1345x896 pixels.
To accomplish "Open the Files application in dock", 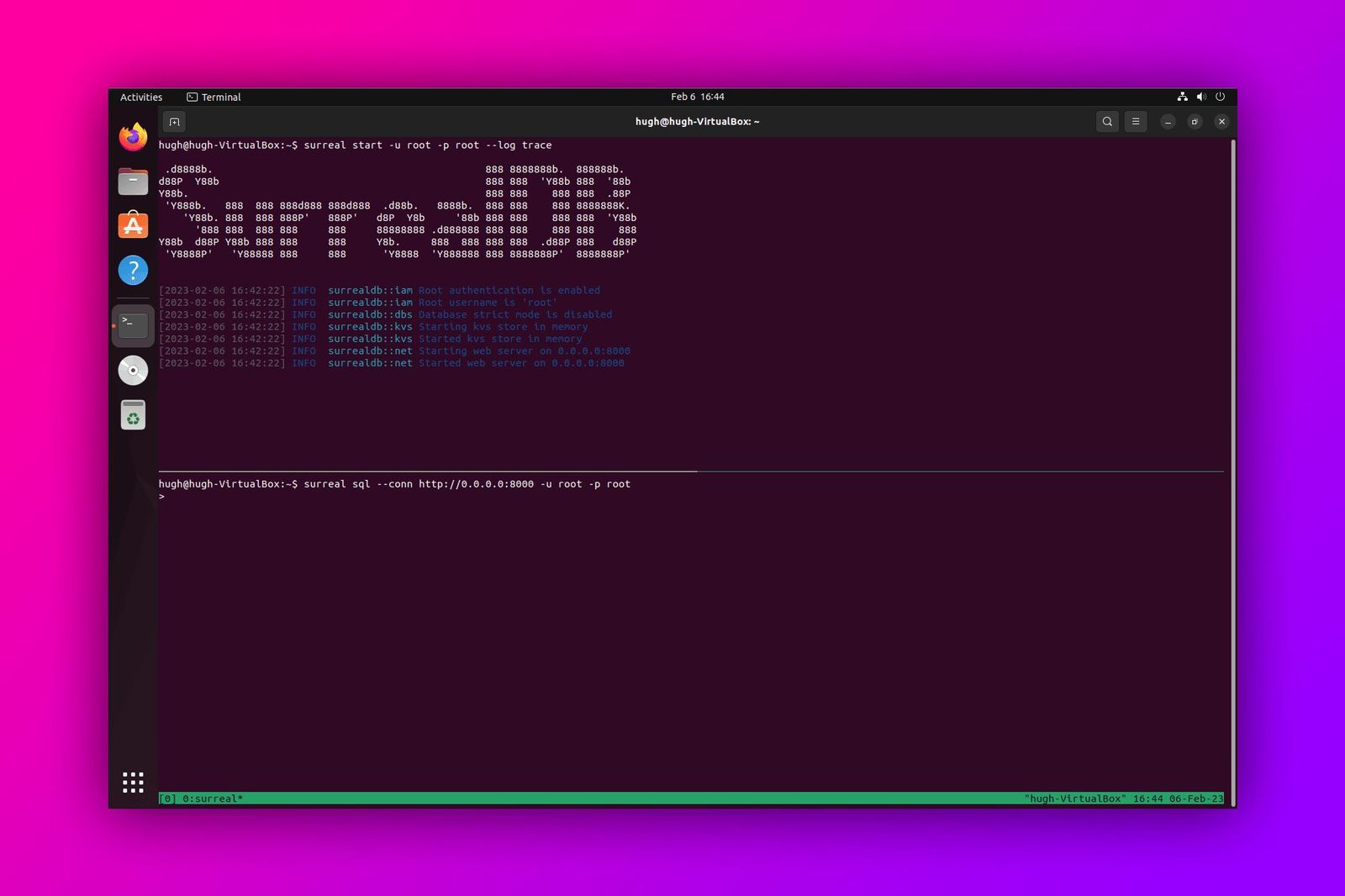I will click(133, 181).
